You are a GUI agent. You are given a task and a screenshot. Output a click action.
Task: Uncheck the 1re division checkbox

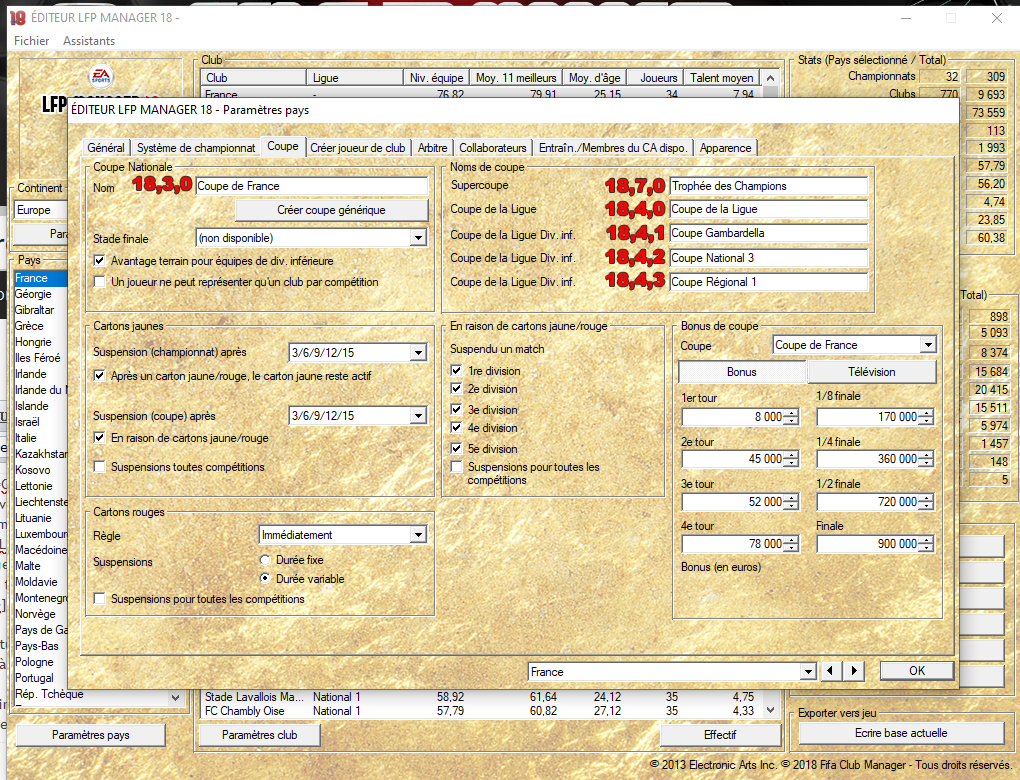[457, 371]
